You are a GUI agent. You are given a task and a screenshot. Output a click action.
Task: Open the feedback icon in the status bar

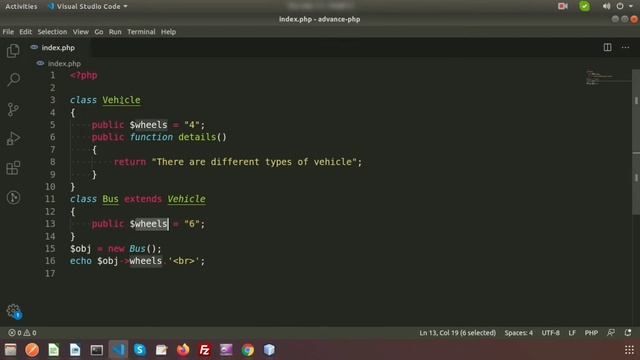pyautogui.click(x=611, y=333)
